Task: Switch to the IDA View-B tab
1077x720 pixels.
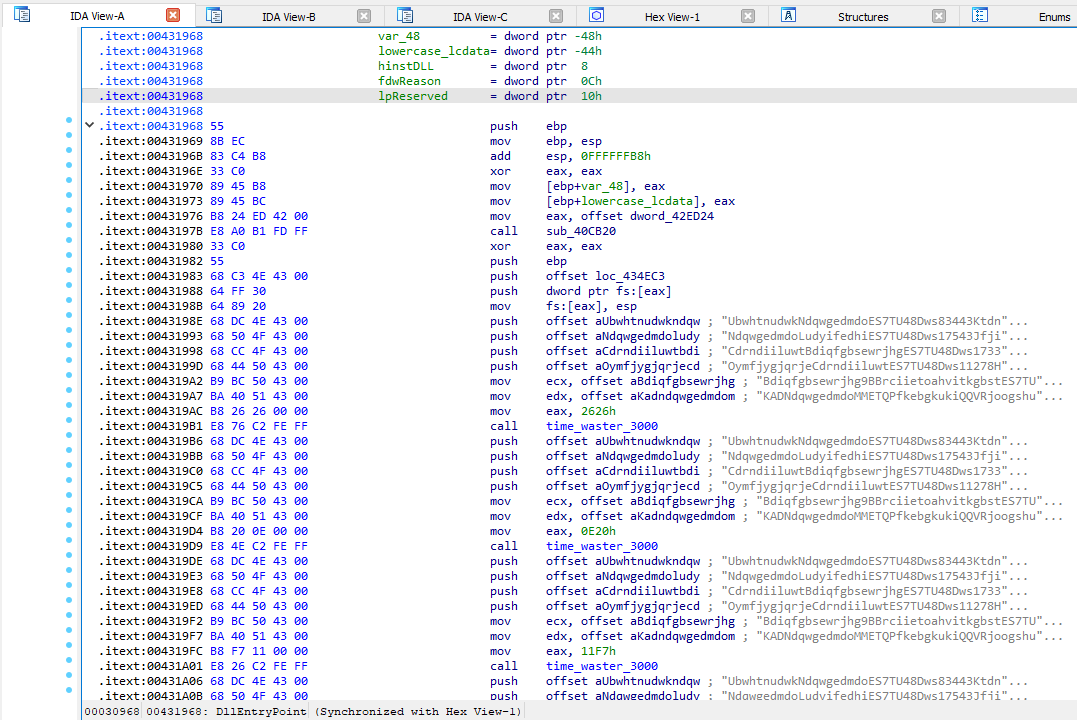Action: click(288, 16)
